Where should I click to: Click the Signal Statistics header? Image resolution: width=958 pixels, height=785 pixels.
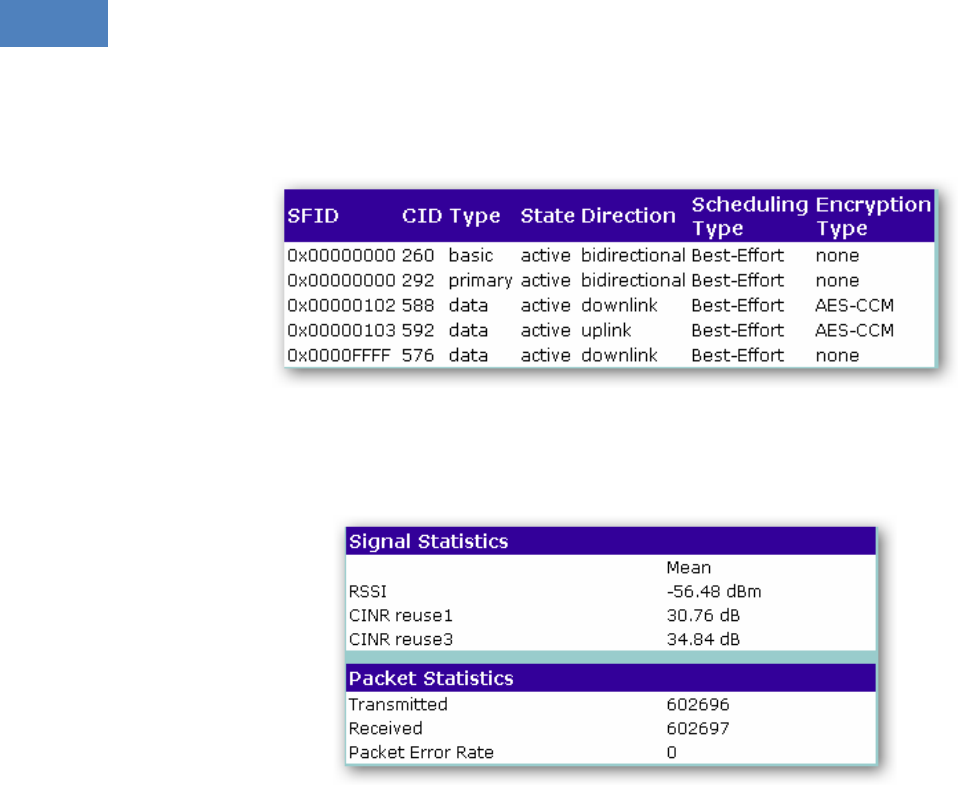pos(611,541)
